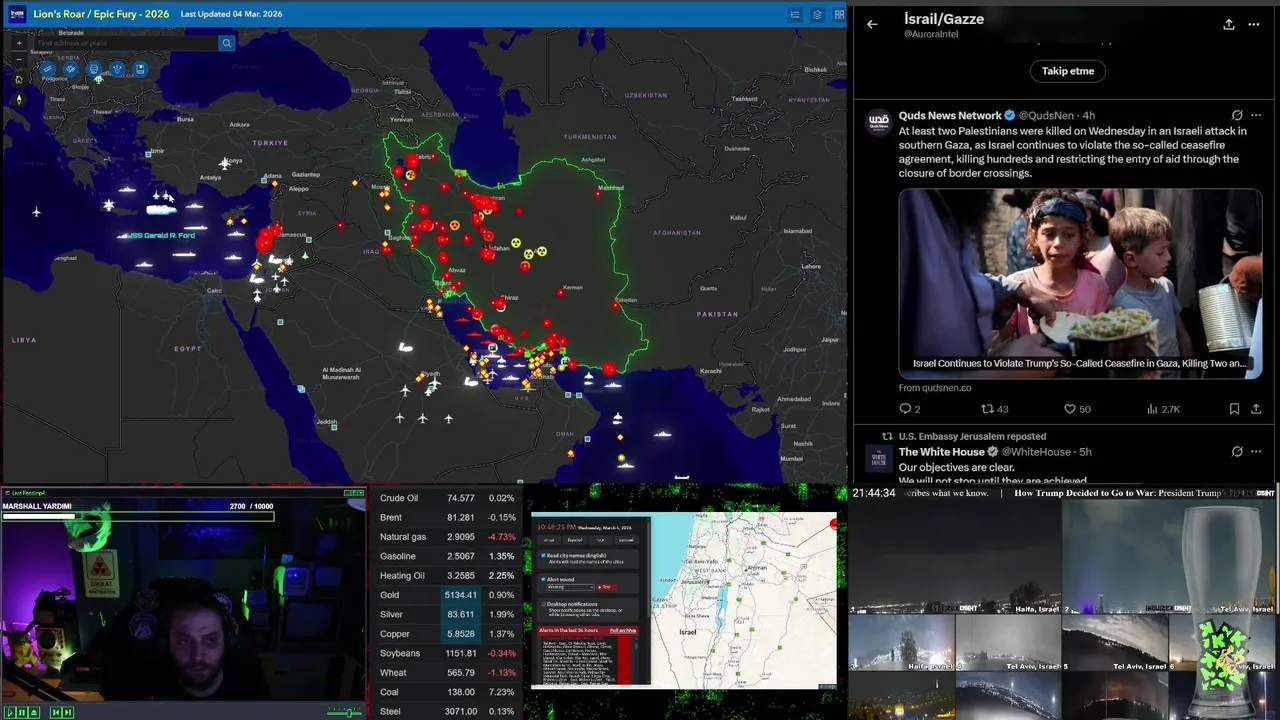Image resolution: width=1280 pixels, height=720 pixels.
Task: Click the Gold price value 5134.41
Action: pyautogui.click(x=461, y=595)
